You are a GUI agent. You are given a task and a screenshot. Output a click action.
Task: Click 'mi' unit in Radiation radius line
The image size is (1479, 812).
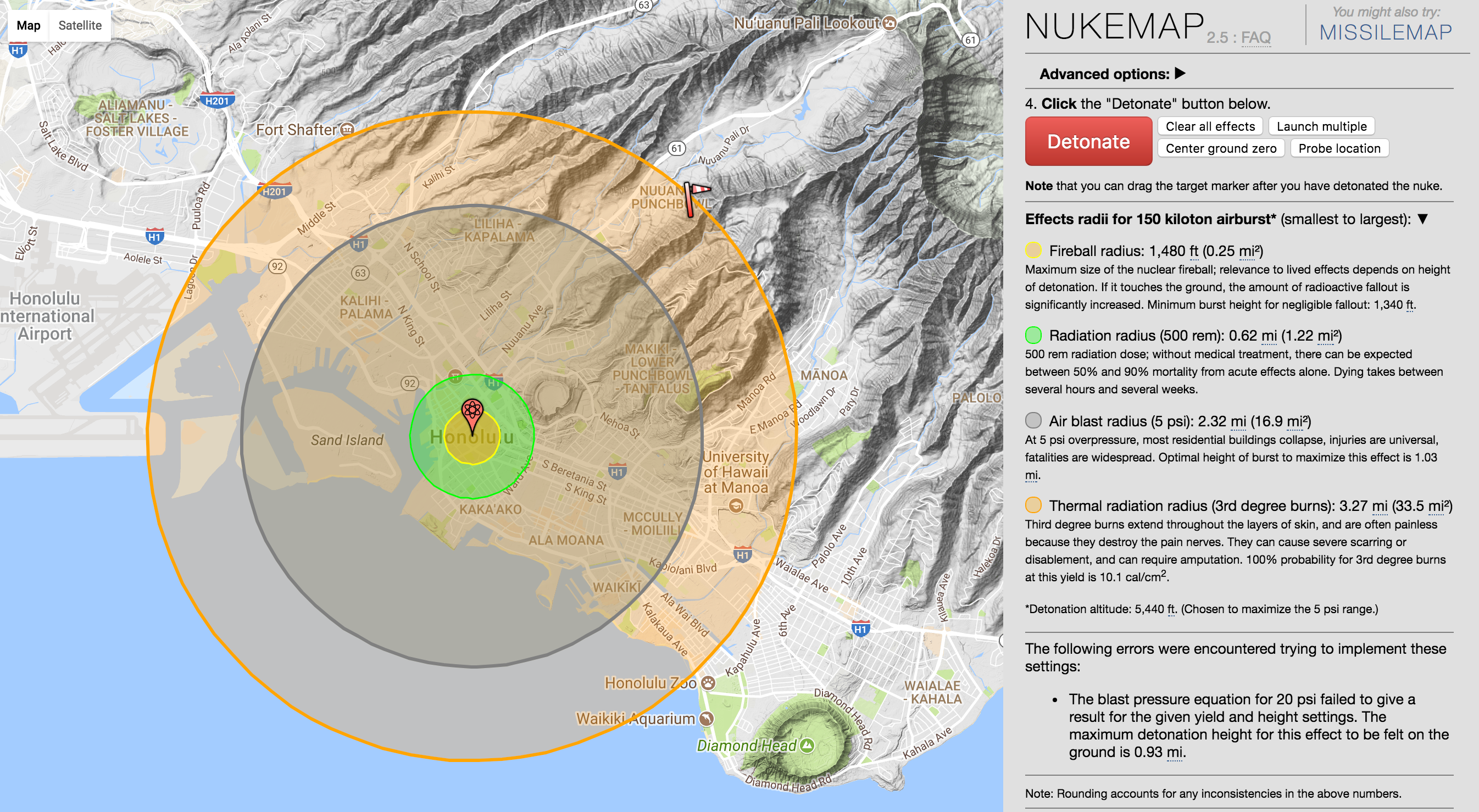click(1270, 336)
